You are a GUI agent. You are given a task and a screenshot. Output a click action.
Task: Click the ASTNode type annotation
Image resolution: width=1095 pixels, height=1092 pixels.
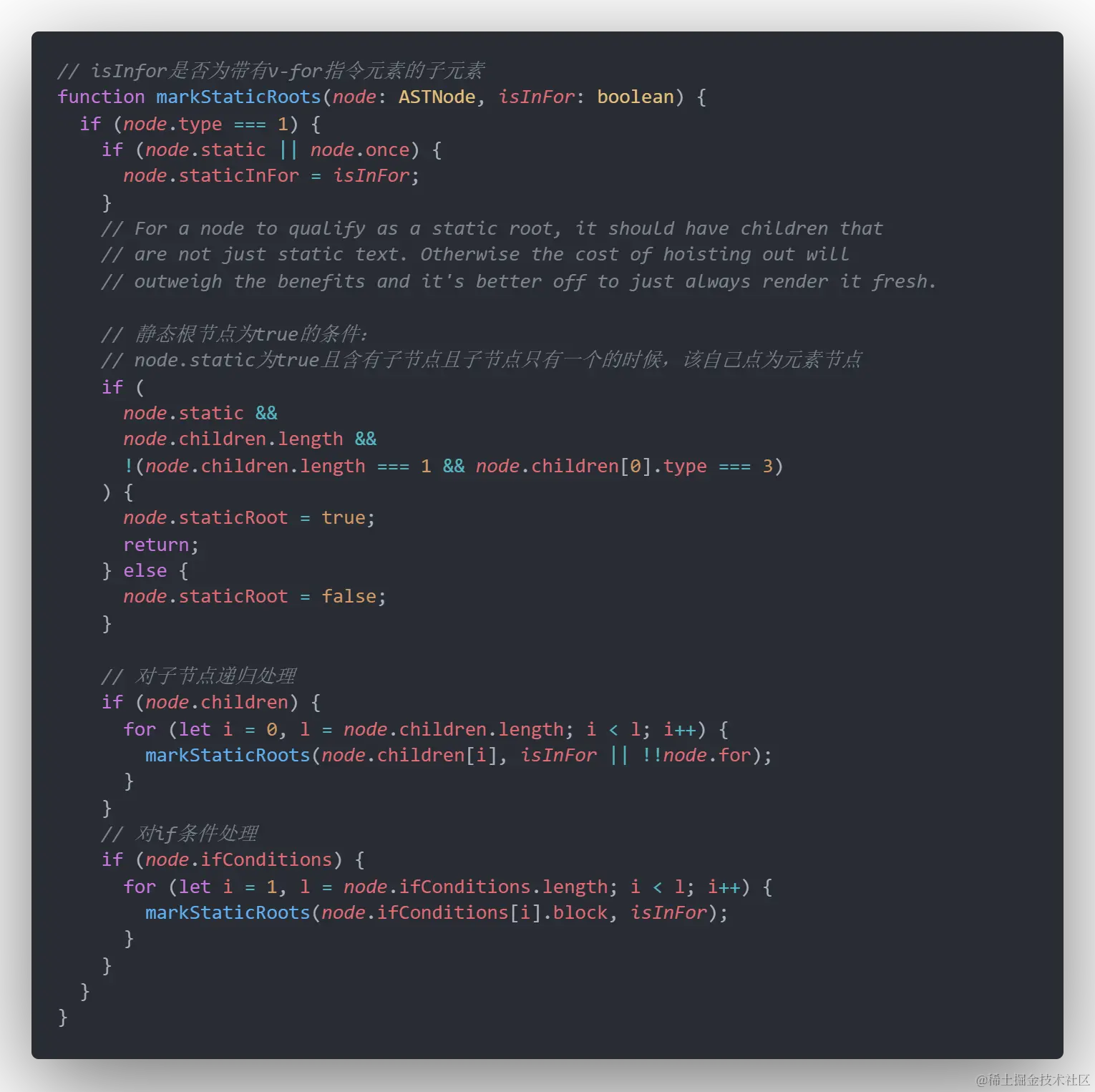pos(437,97)
